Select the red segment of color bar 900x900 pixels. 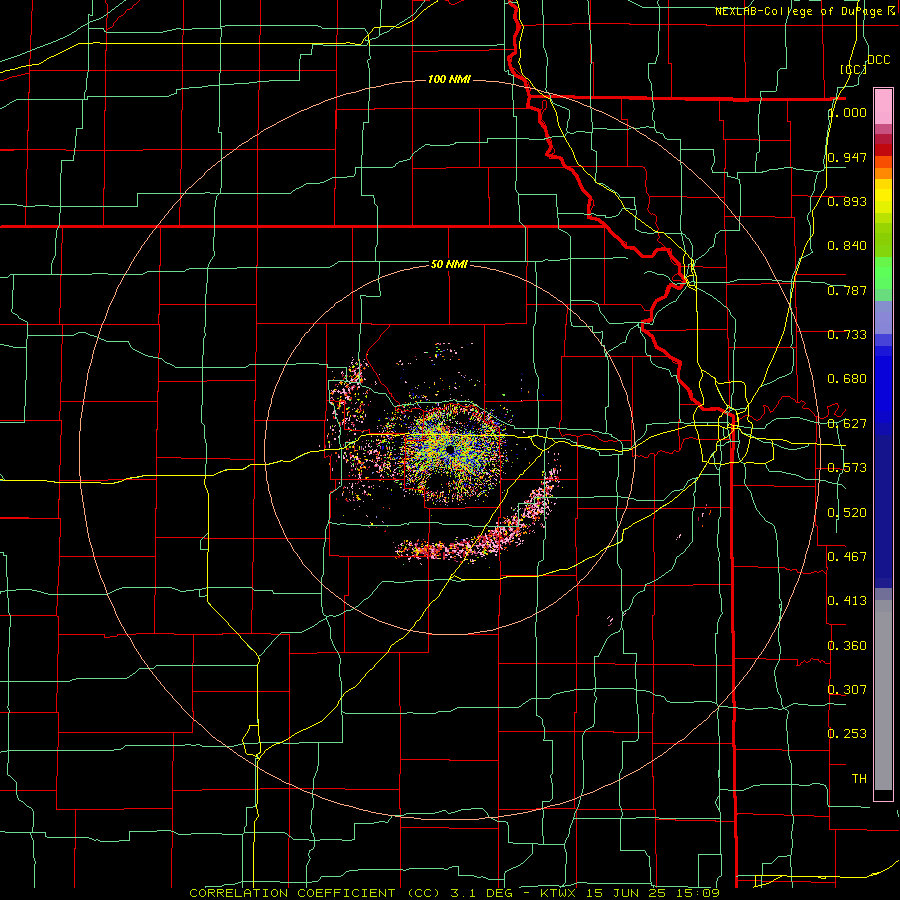pyautogui.click(x=883, y=150)
